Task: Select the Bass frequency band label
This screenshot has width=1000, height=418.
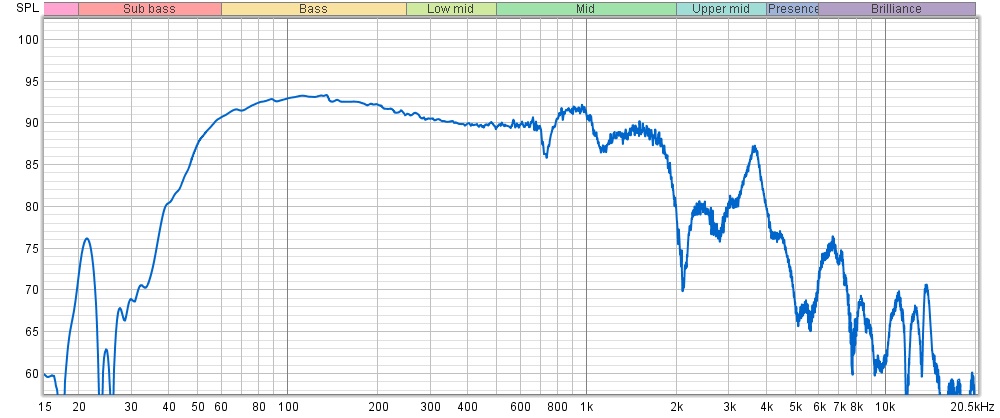Action: coord(314,9)
